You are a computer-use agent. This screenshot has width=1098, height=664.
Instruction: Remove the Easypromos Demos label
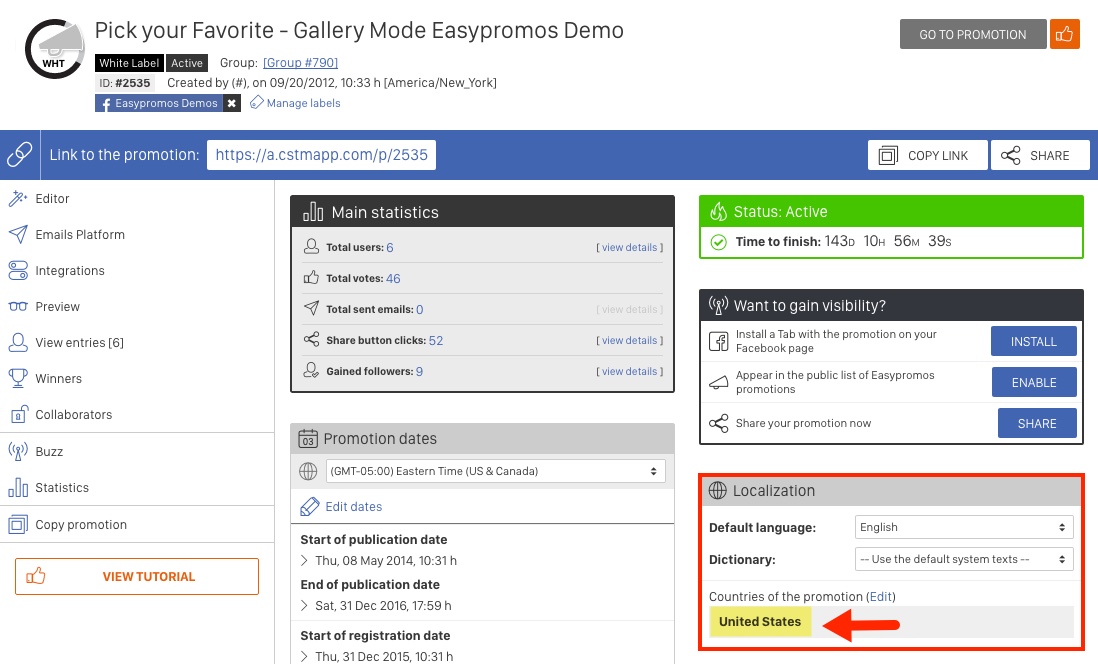pos(232,103)
